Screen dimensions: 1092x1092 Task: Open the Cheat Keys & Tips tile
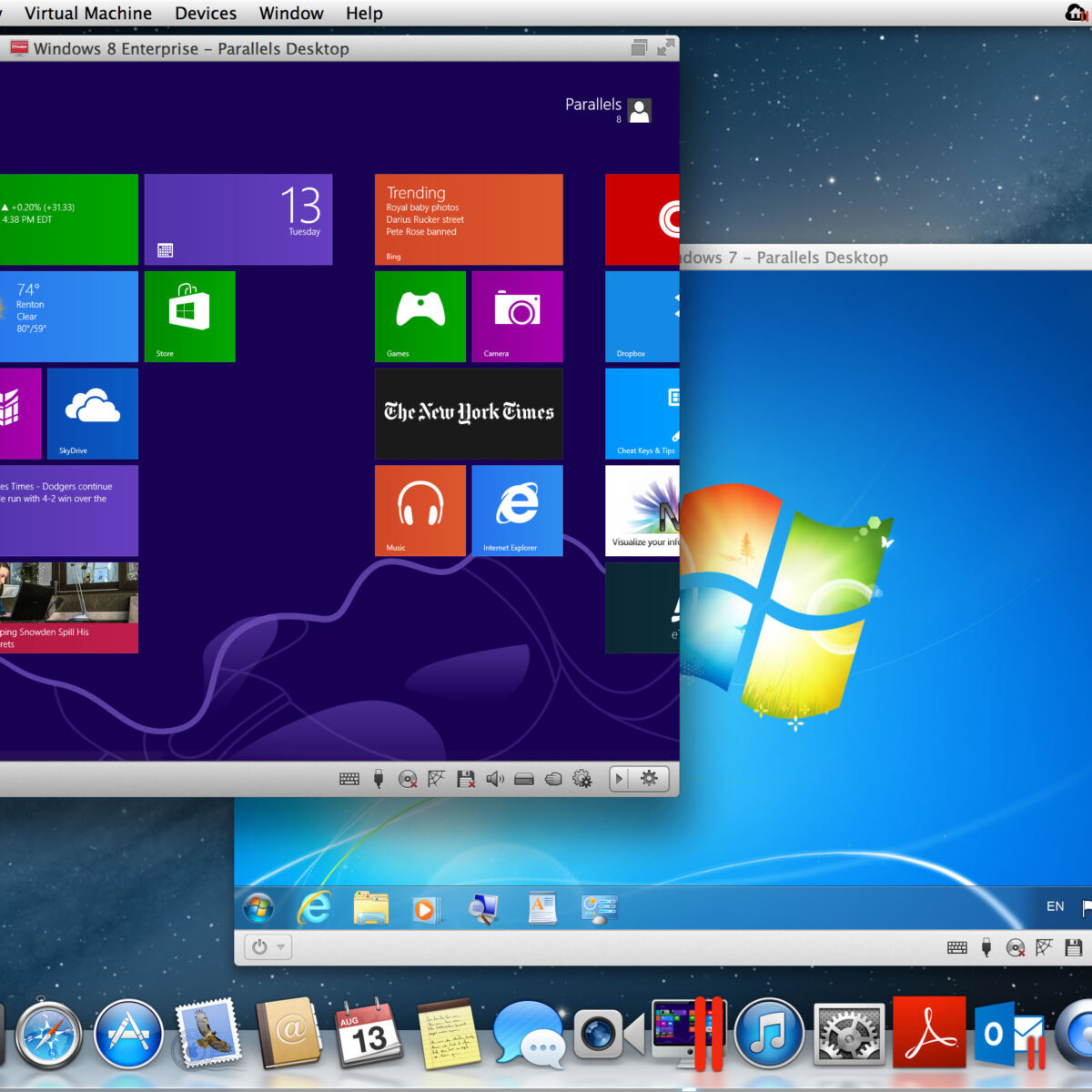point(642,414)
